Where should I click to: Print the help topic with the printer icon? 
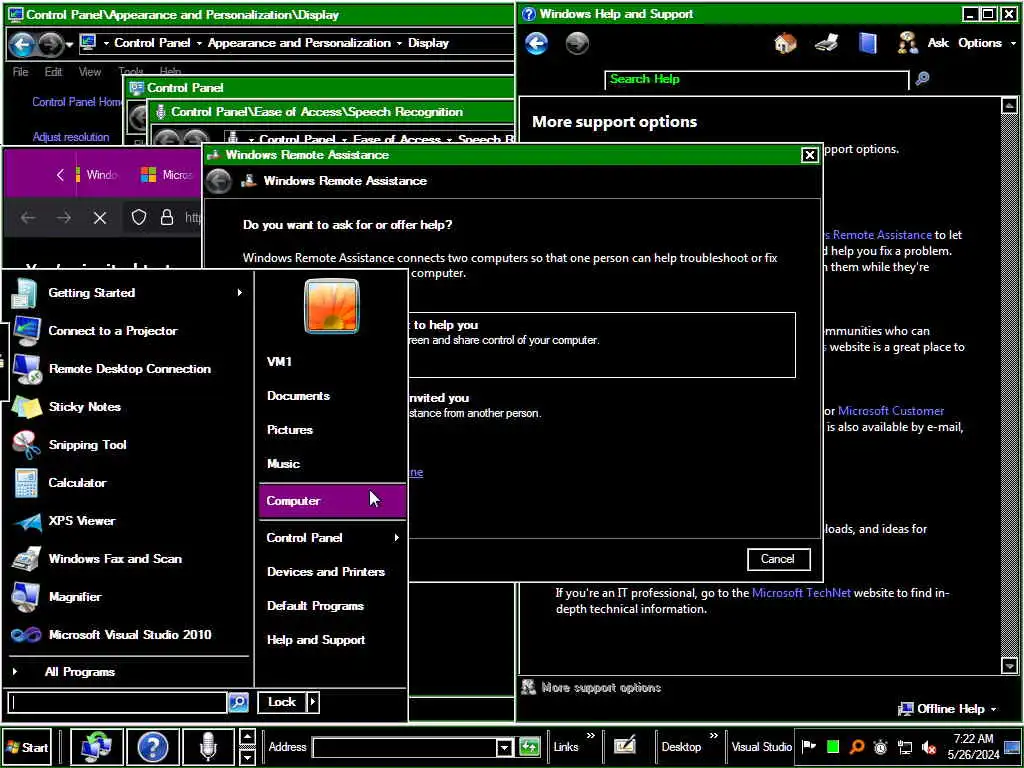[x=827, y=43]
